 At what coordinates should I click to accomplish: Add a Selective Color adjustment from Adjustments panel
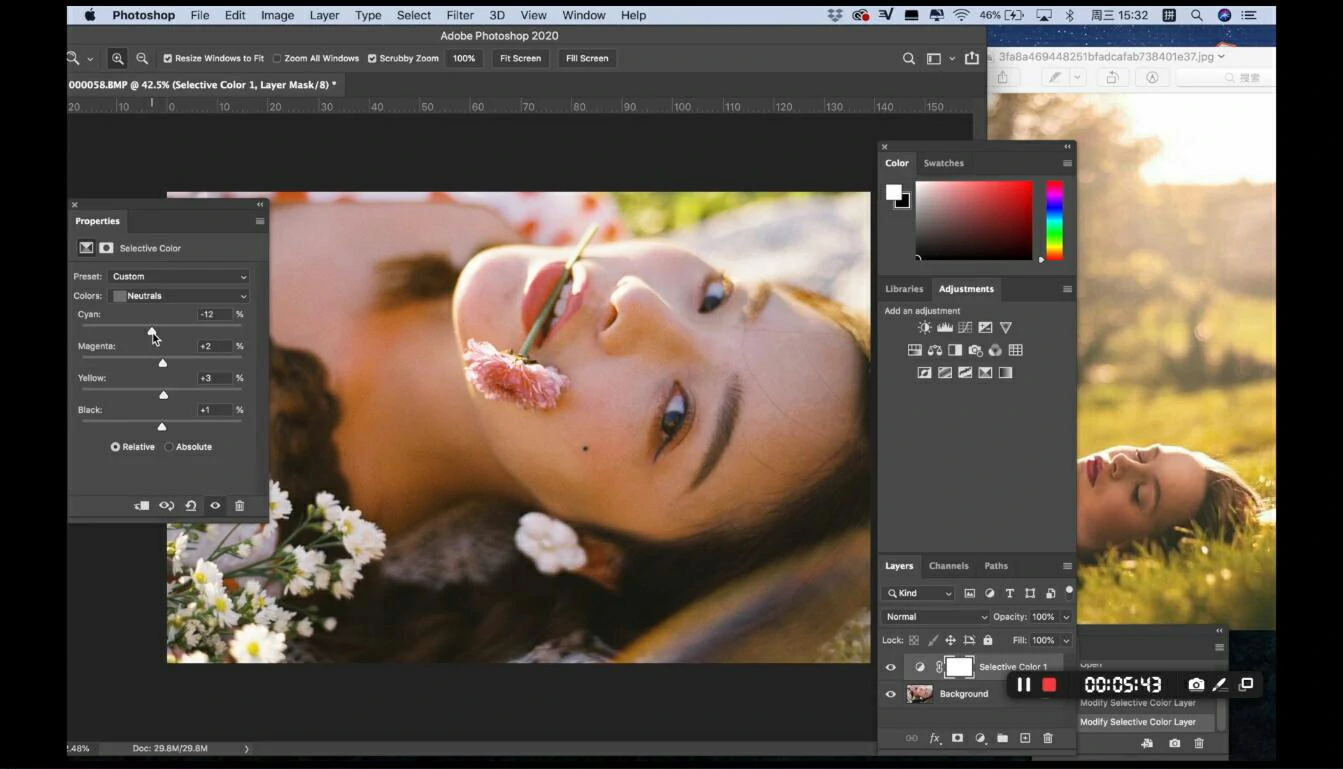(x=985, y=373)
